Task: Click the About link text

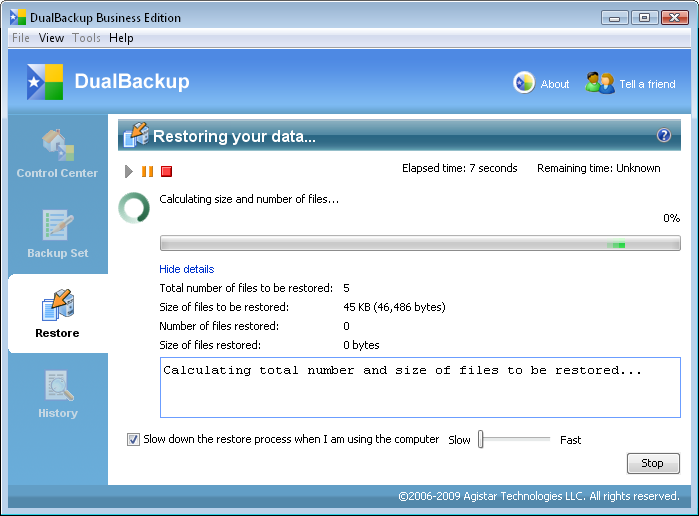Action: [x=555, y=84]
